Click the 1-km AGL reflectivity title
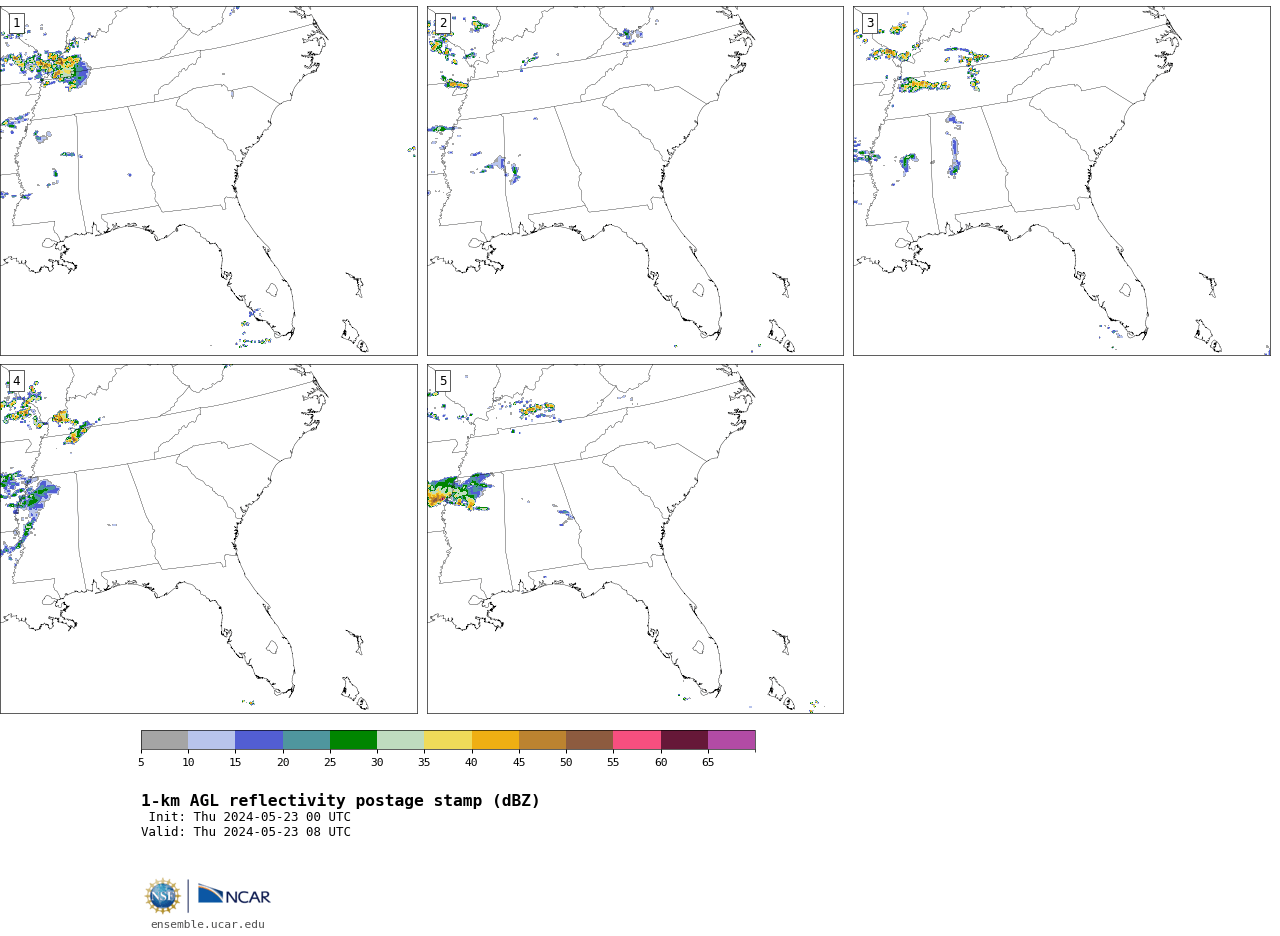 pyautogui.click(x=340, y=801)
